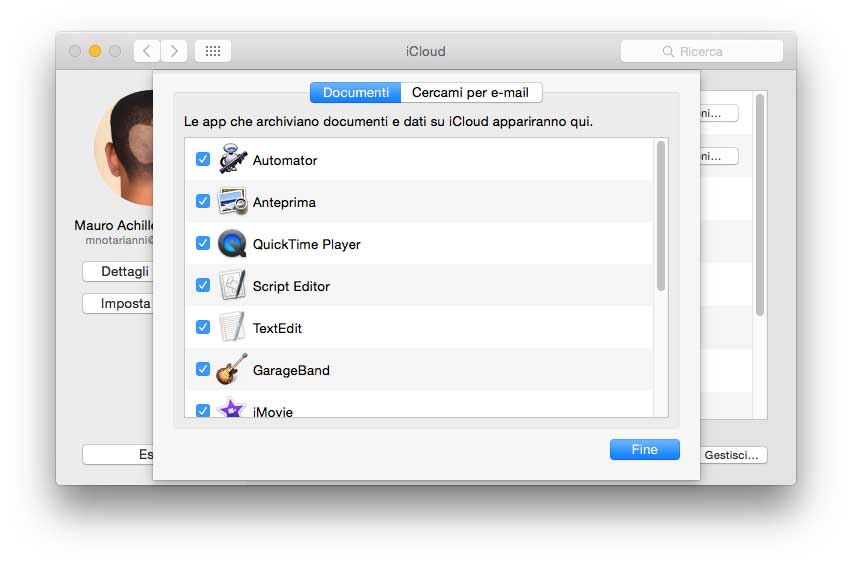Switch to Cercami per e-mail tab
This screenshot has height=565, width=852.
471,92
